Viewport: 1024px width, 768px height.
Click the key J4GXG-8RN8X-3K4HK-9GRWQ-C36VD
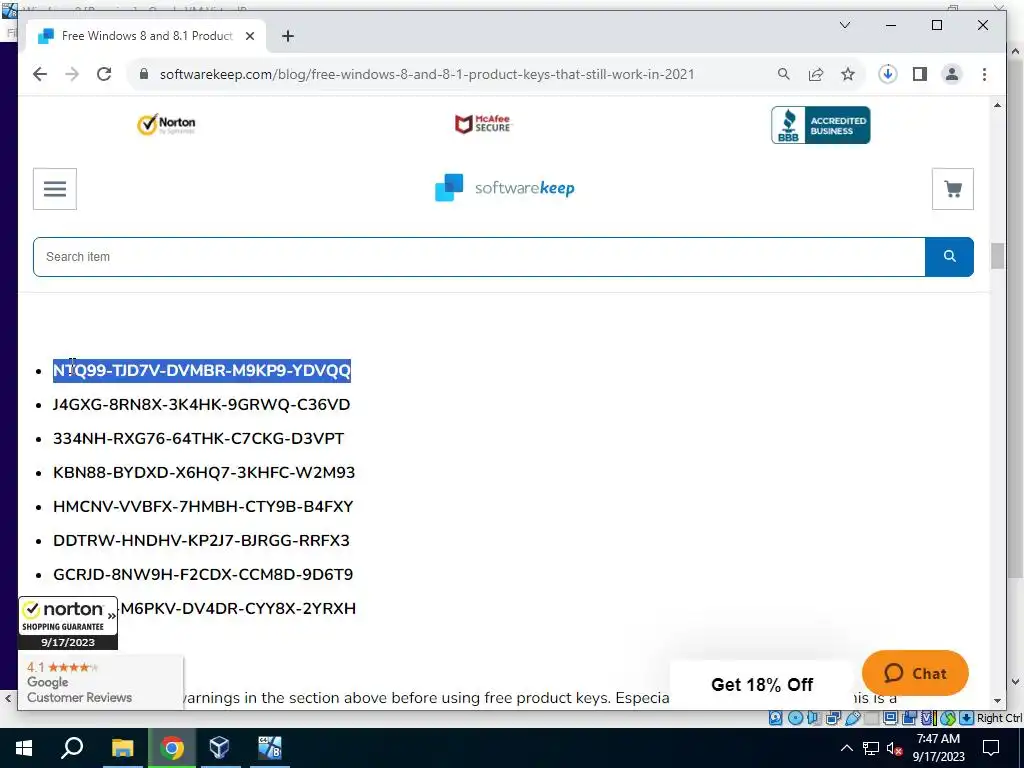tap(202, 405)
